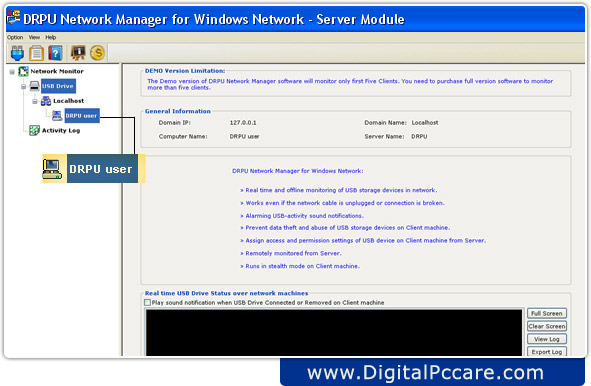Image resolution: width=591 pixels, height=386 pixels.
Task: Select Localhost tree node
Action: 69,101
